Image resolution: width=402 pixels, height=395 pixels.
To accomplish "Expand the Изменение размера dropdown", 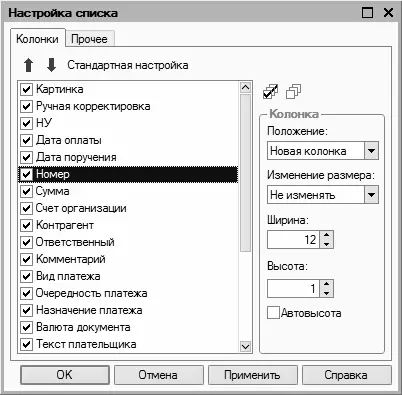I will 371,195.
